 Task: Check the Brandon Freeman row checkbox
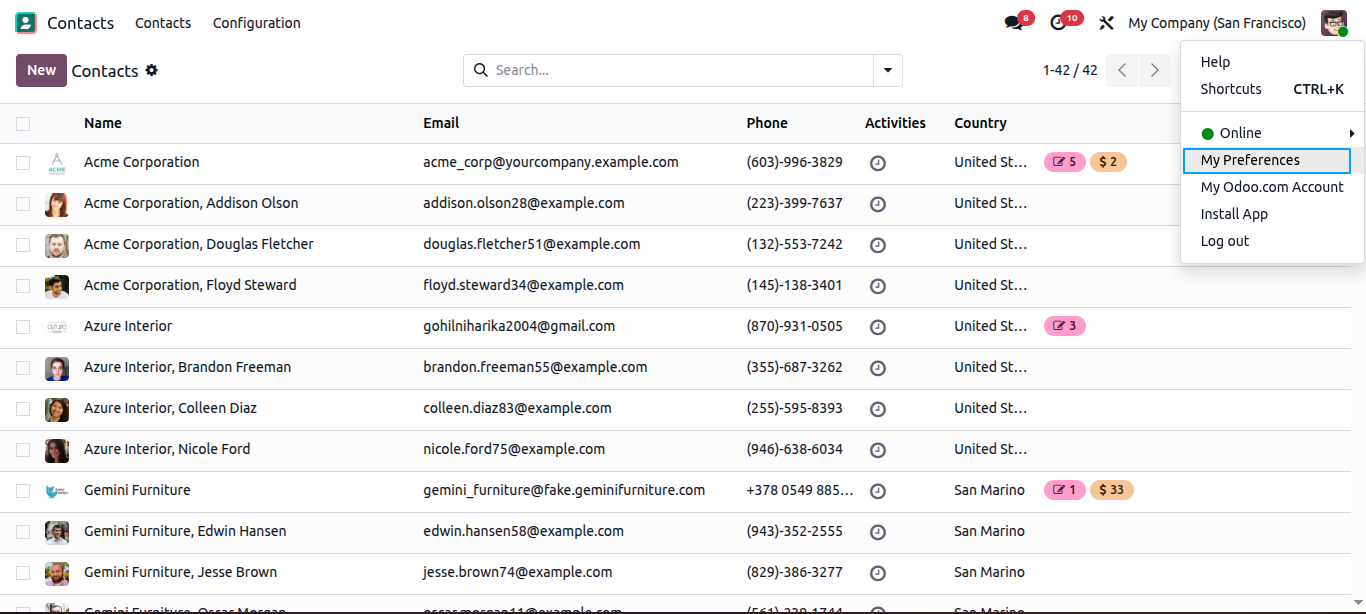point(23,368)
